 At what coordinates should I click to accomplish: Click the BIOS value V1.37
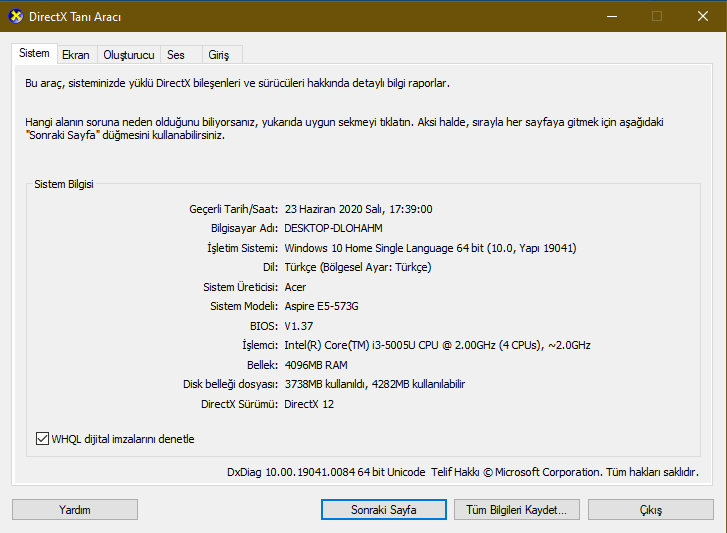click(299, 326)
